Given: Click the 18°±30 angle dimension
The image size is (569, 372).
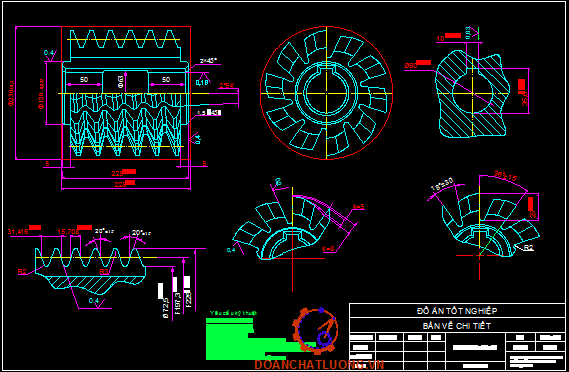Looking at the screenshot, I should (442, 184).
